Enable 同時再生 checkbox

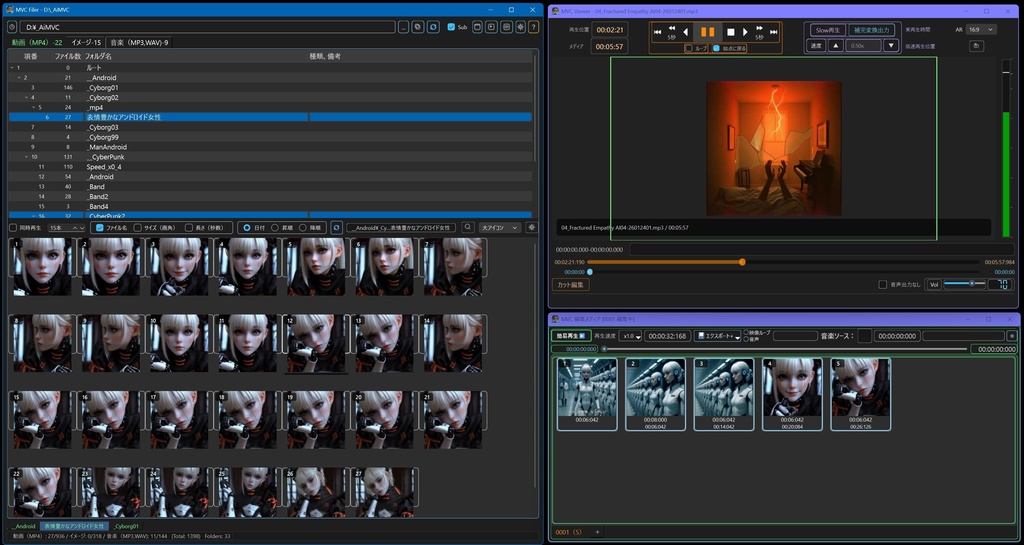point(13,228)
